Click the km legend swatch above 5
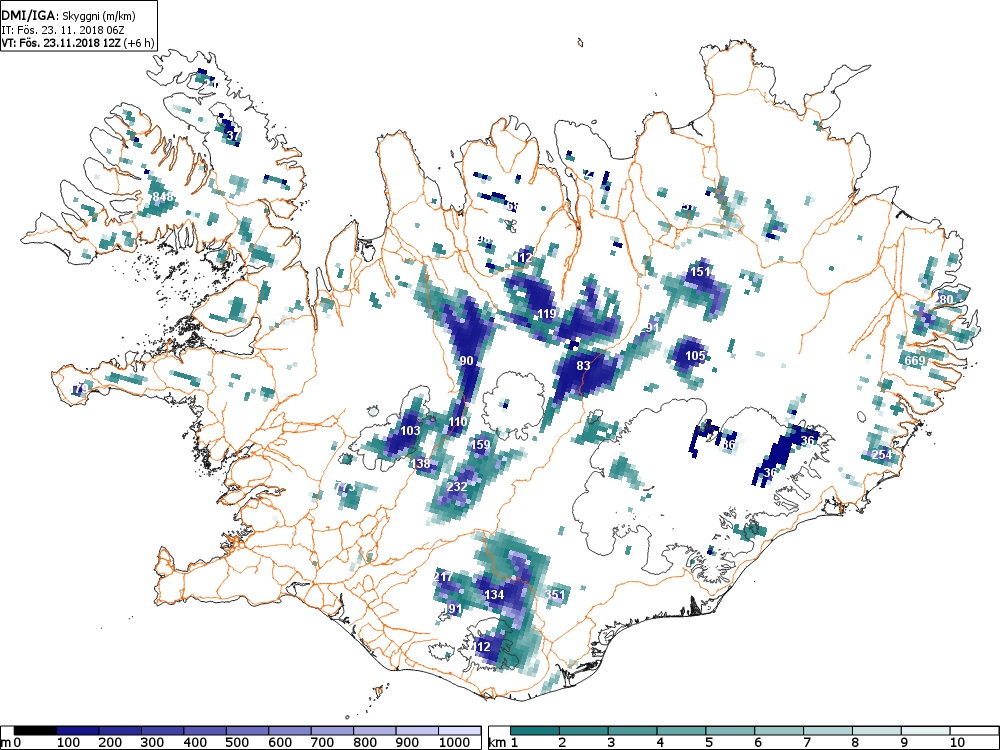This screenshot has height=750, width=1000. [x=730, y=731]
